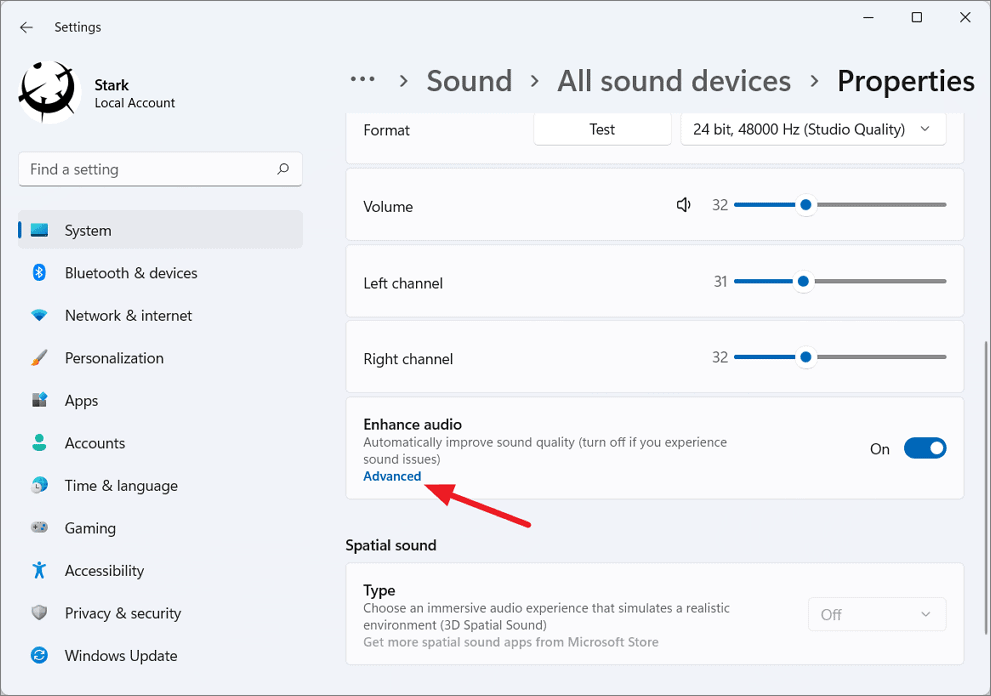Click the Bluetooth icon in sidebar
Screen dimensions: 991x696
tap(39, 272)
